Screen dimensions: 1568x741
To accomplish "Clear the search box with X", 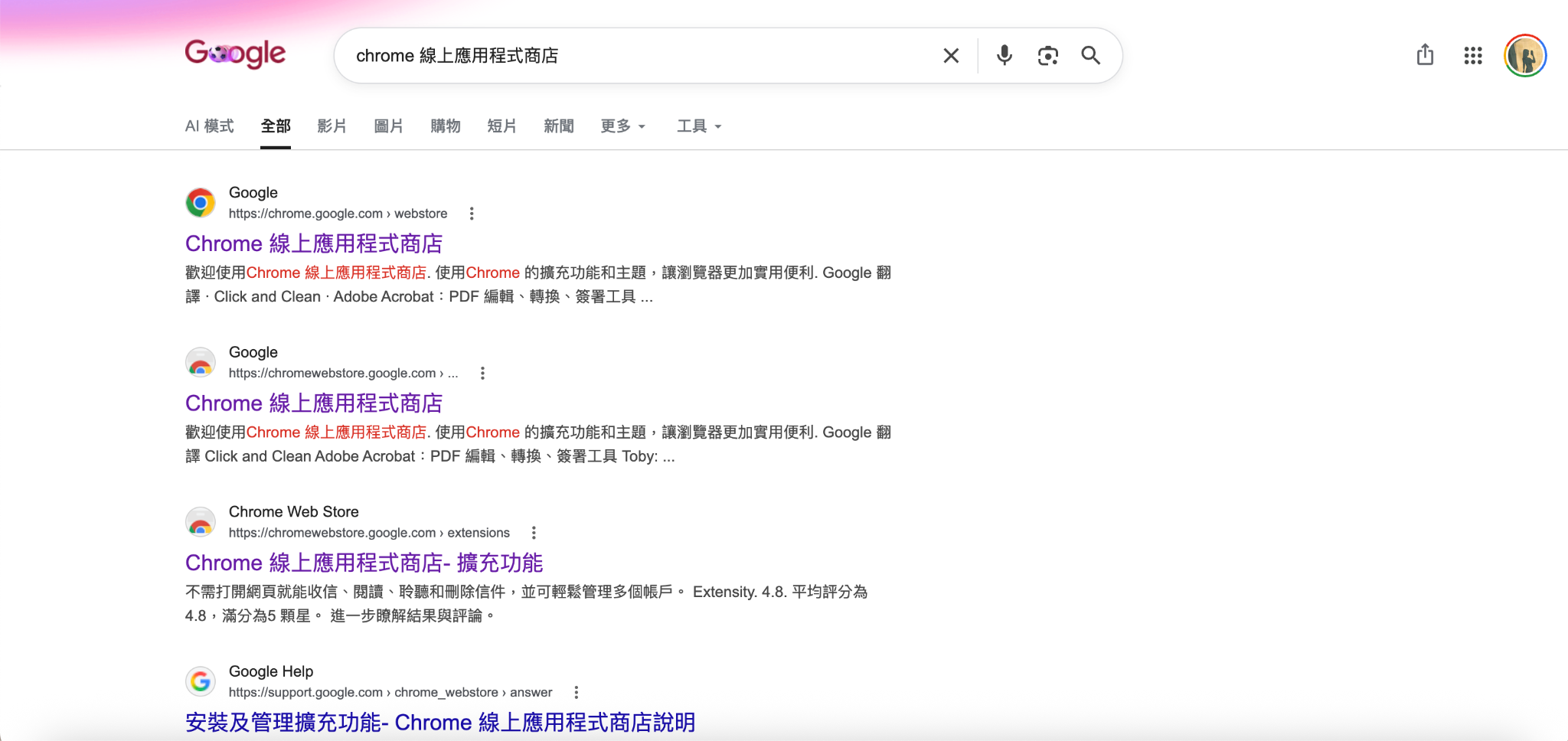I will coord(951,56).
